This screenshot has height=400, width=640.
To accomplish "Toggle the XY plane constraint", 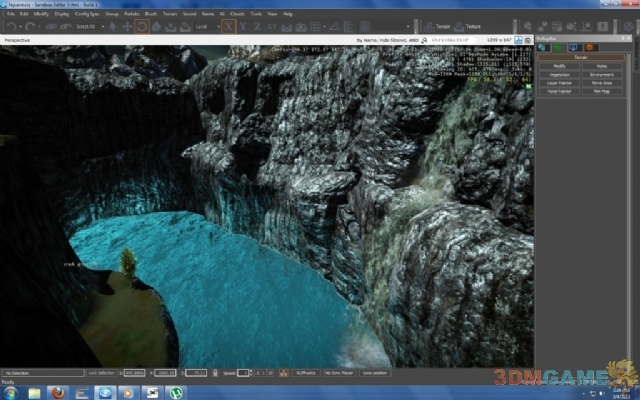I will (x=272, y=27).
